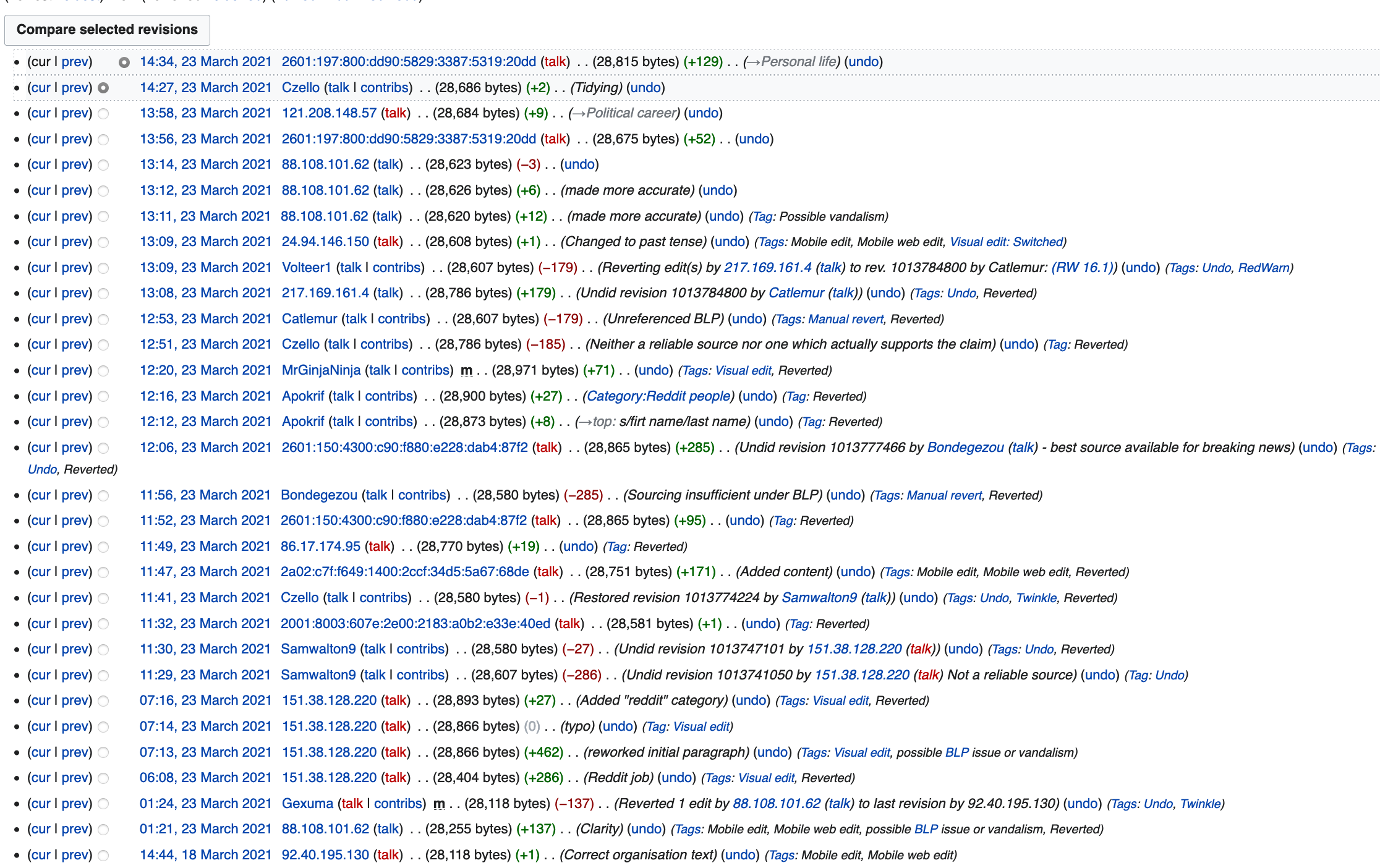Select the radio button for the 12:20 MrGinjaNinja revision
The height and width of the screenshot is (868, 1380).
click(x=103, y=371)
